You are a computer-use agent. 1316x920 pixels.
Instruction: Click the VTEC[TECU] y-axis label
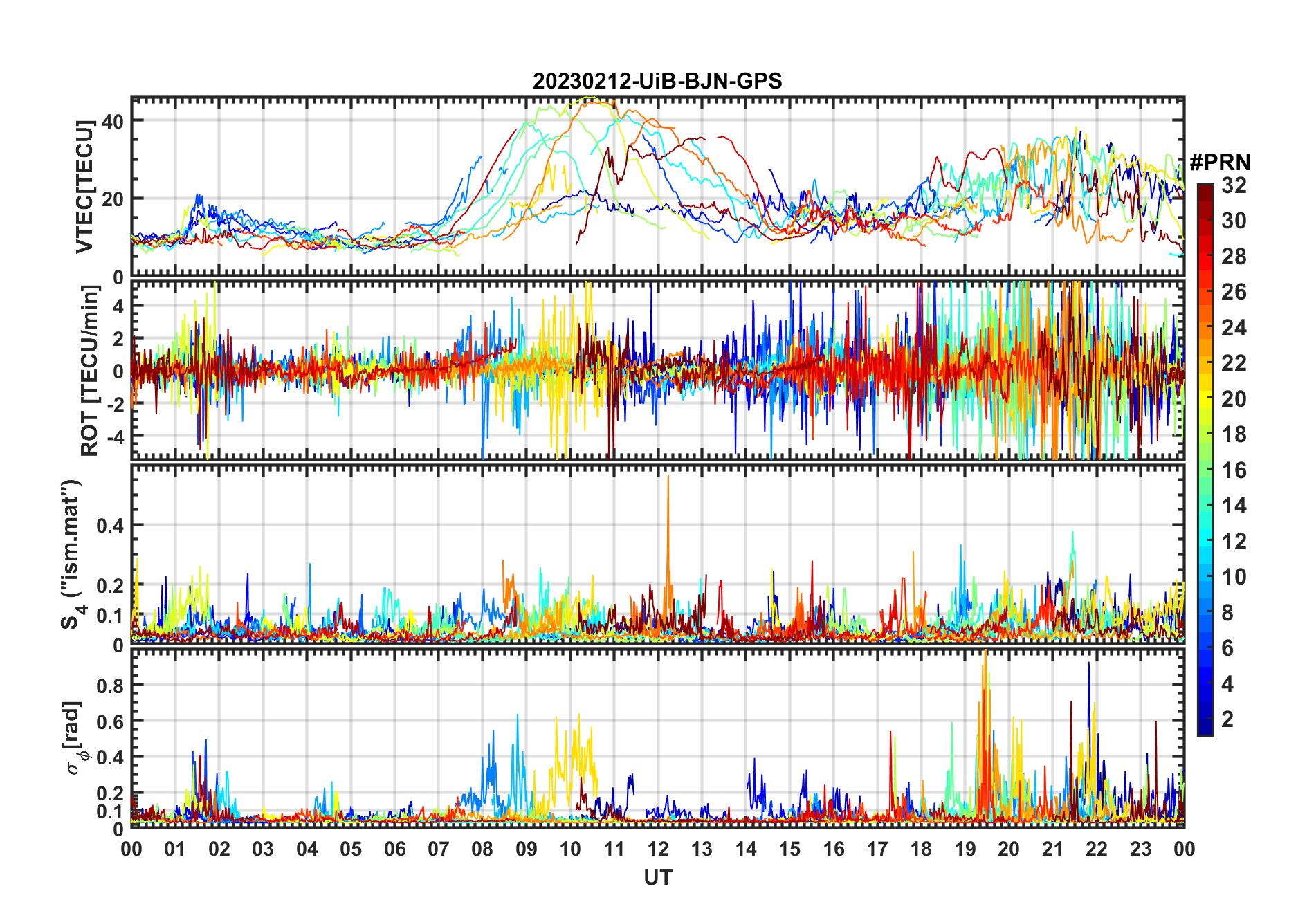point(84,187)
